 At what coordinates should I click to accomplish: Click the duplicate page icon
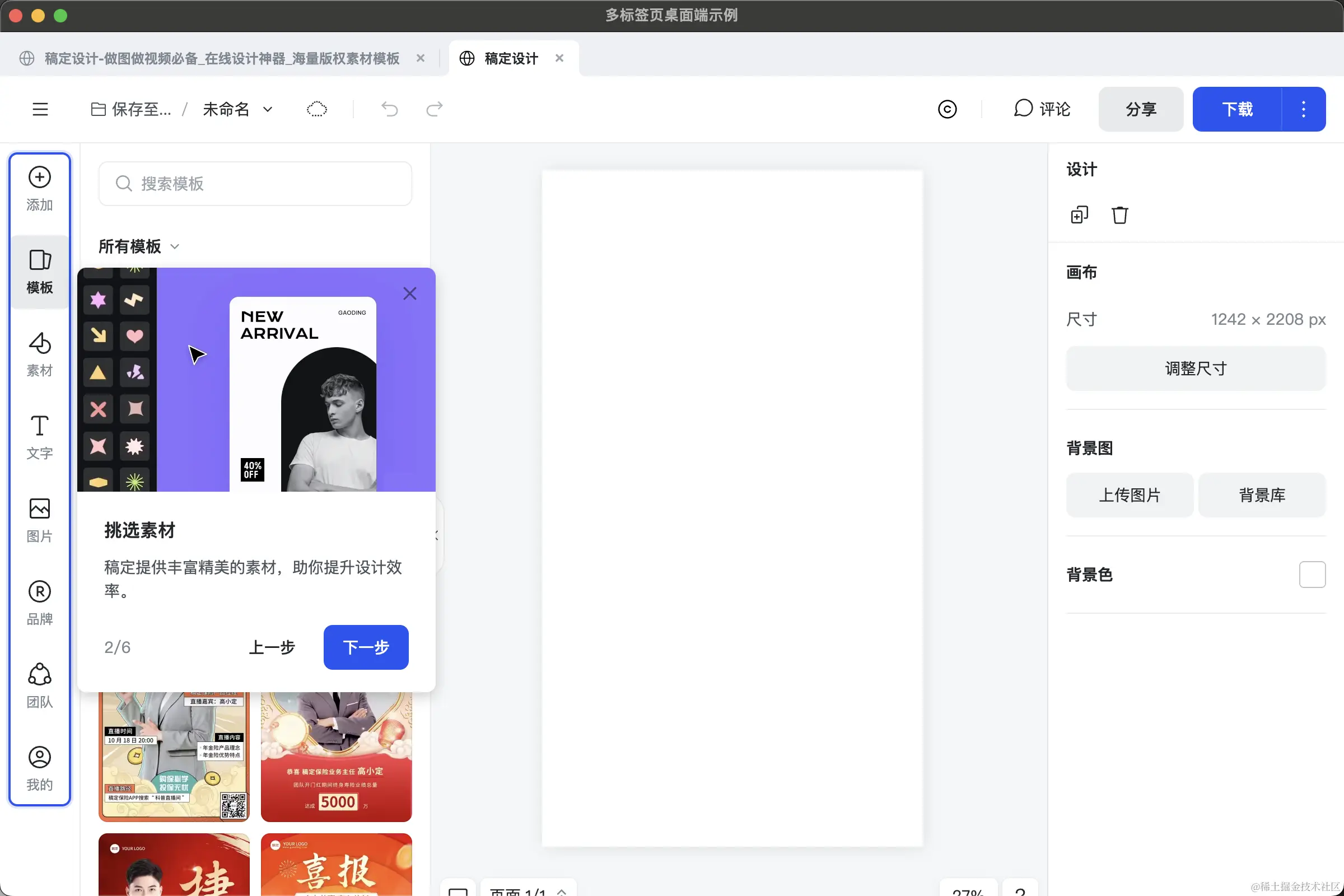[1079, 216]
